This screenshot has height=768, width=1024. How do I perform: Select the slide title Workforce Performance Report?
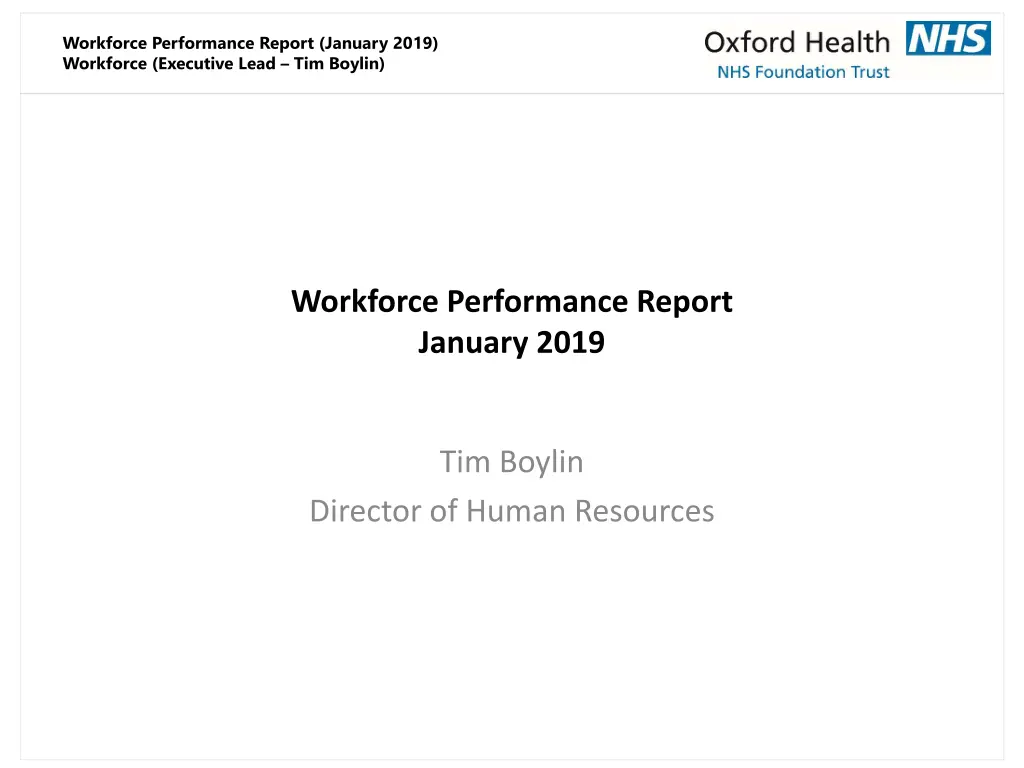[511, 300]
